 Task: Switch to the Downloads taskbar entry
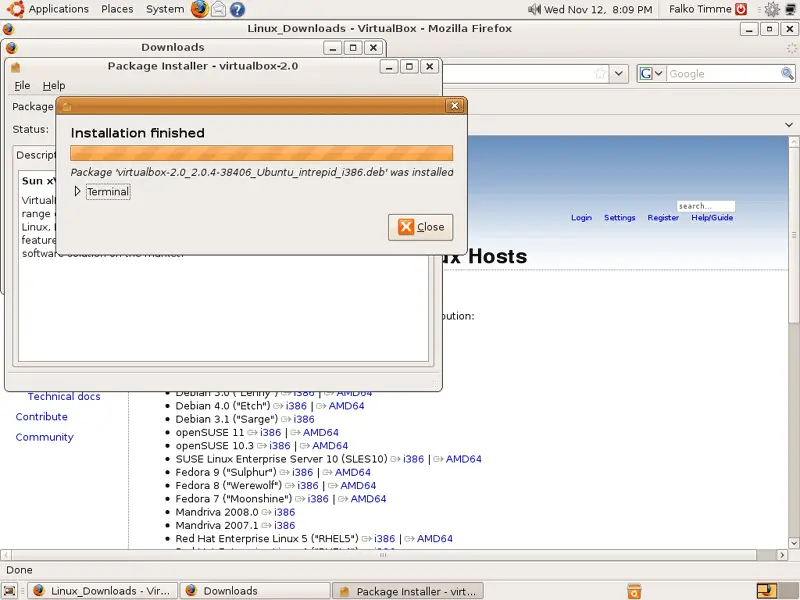pos(255,591)
